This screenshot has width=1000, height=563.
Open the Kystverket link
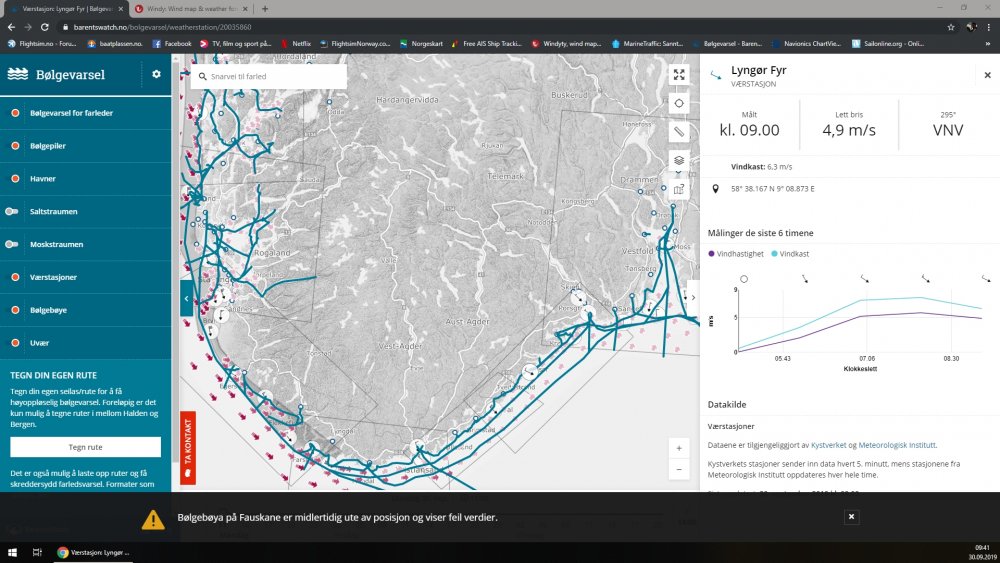[x=828, y=445]
